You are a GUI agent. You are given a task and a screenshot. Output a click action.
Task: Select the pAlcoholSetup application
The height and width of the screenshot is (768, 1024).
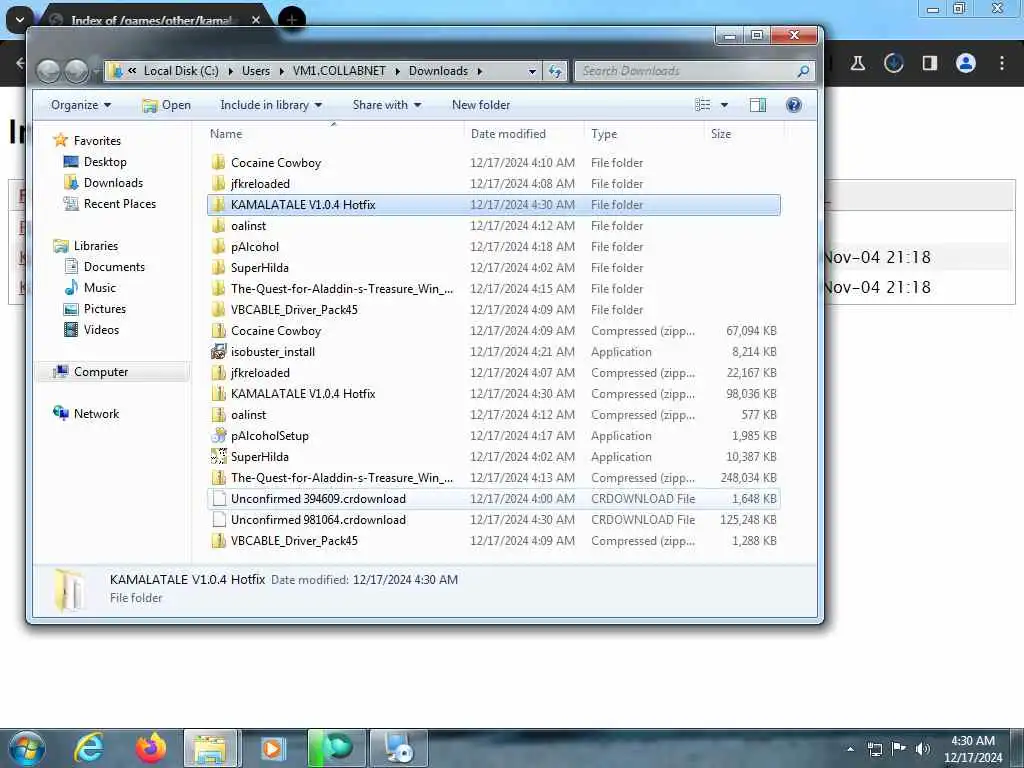[494, 436]
